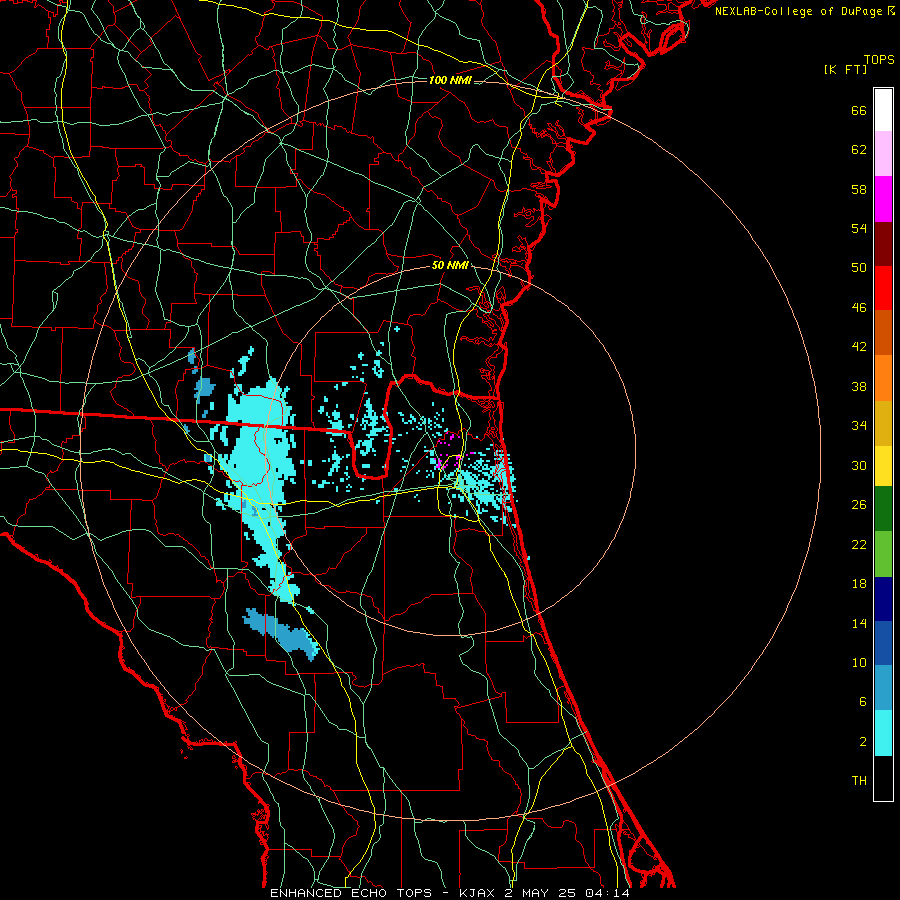
Task: Click the black TH threshold swatch
Action: [x=883, y=778]
